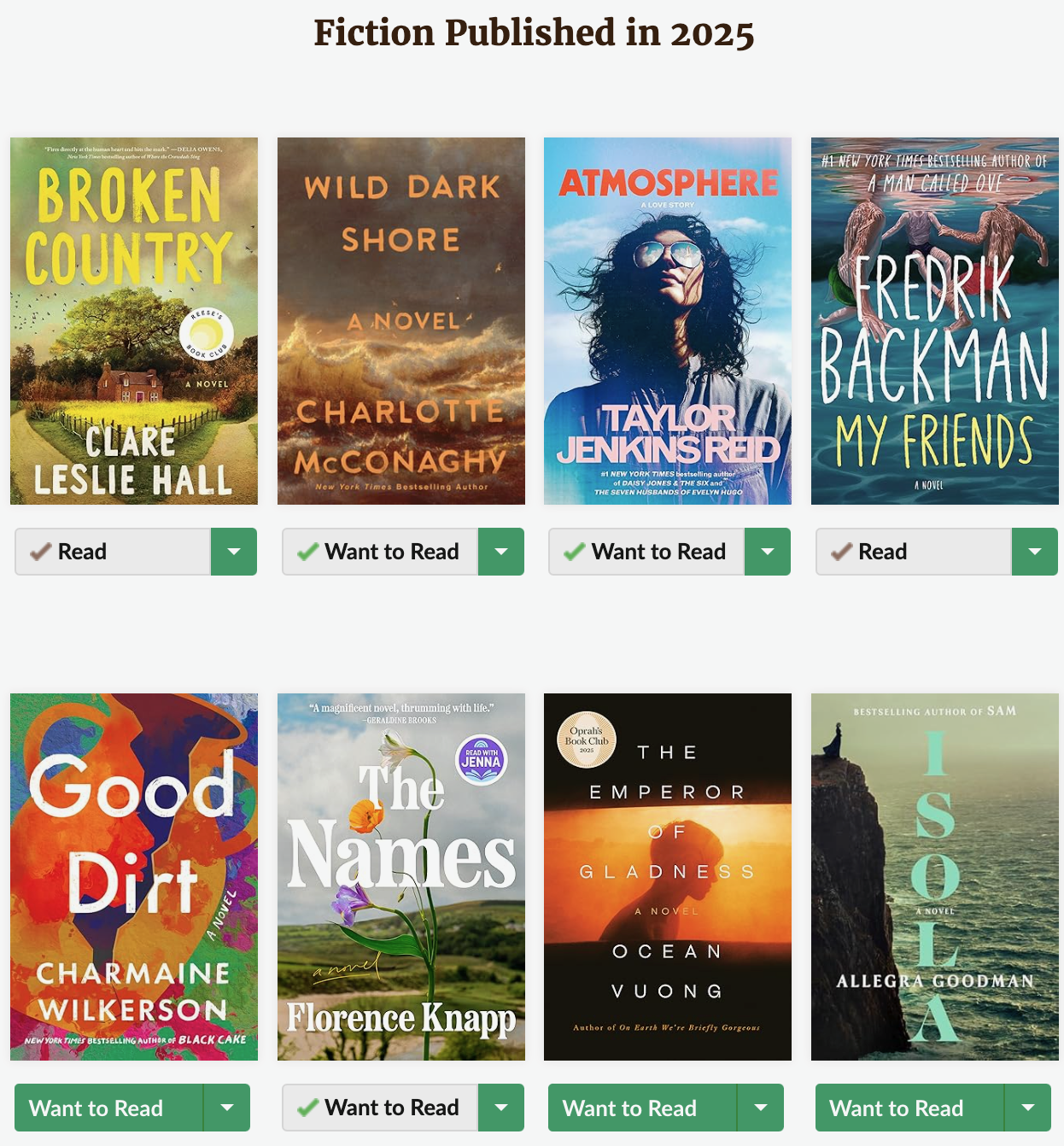Expand shelf menu under My Friends
This screenshot has height=1146, width=1064.
click(1035, 552)
